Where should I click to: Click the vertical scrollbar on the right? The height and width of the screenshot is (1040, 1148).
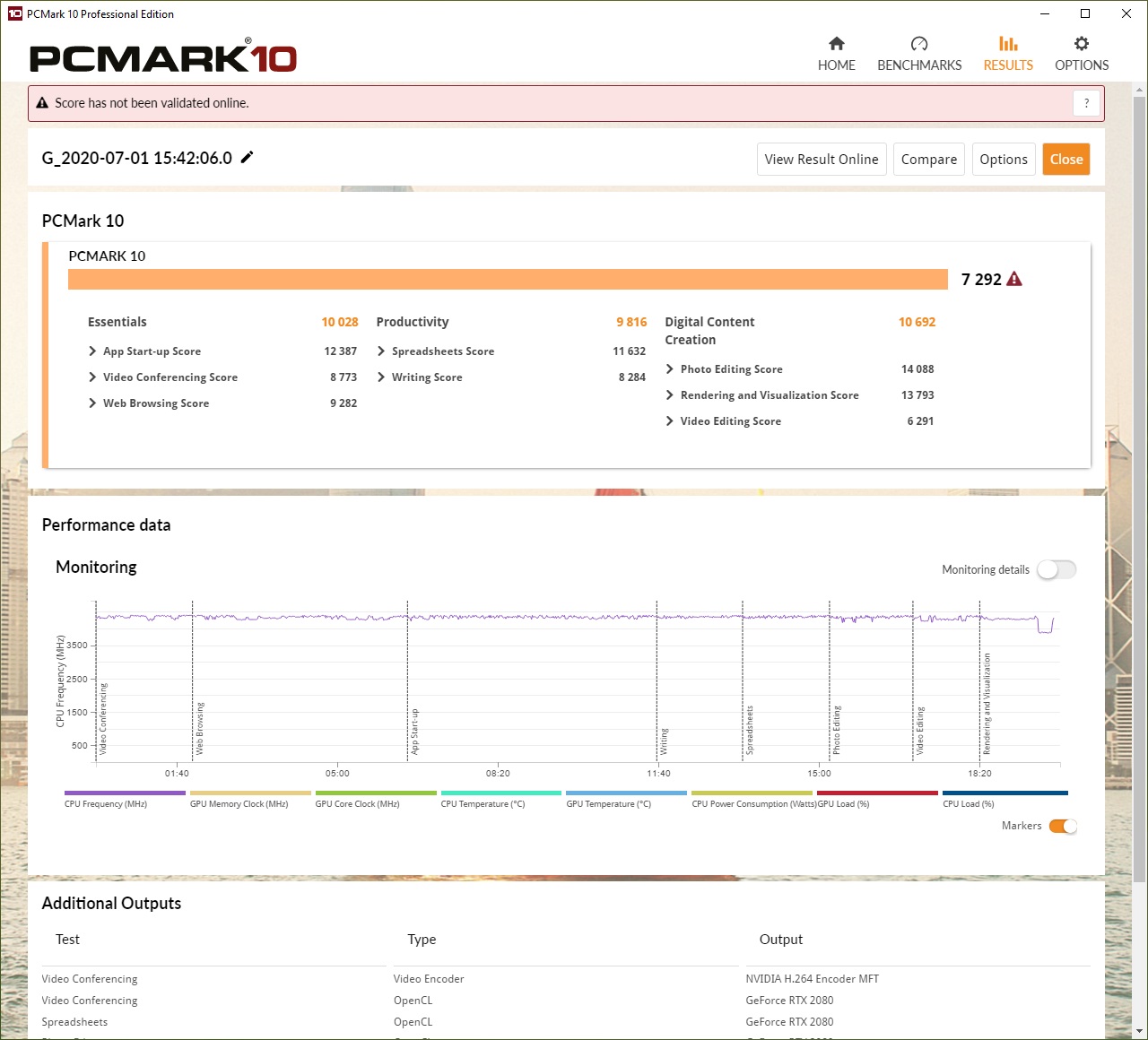pos(1139,484)
